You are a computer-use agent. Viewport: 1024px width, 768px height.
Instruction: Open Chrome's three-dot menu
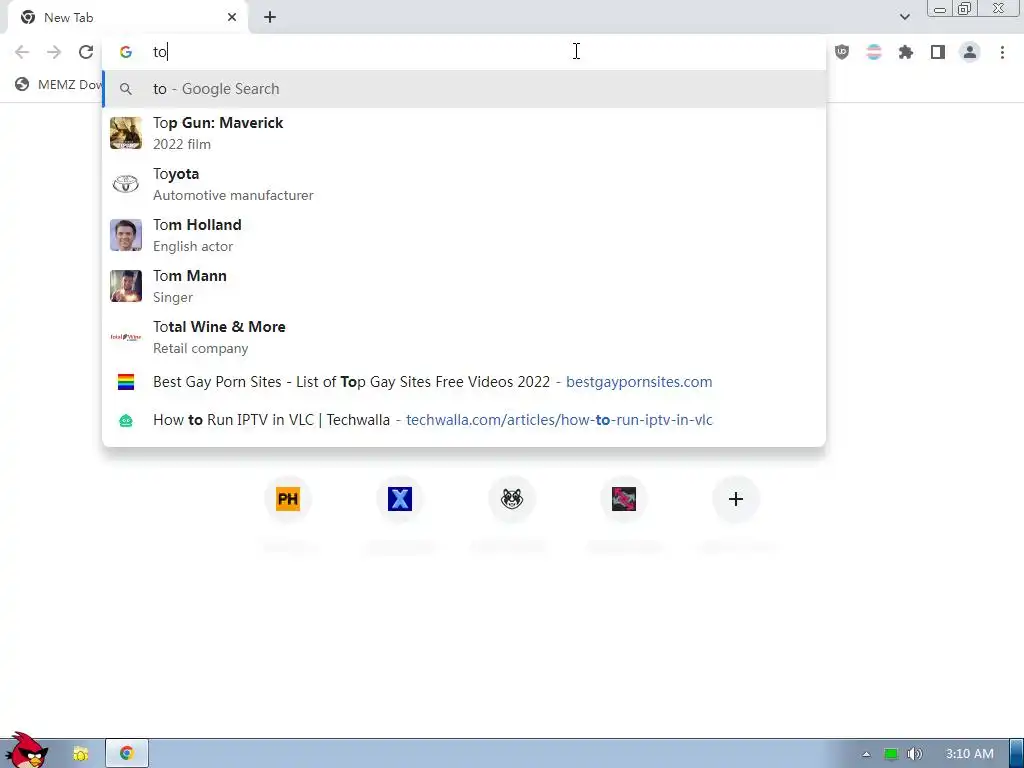coord(1002,52)
